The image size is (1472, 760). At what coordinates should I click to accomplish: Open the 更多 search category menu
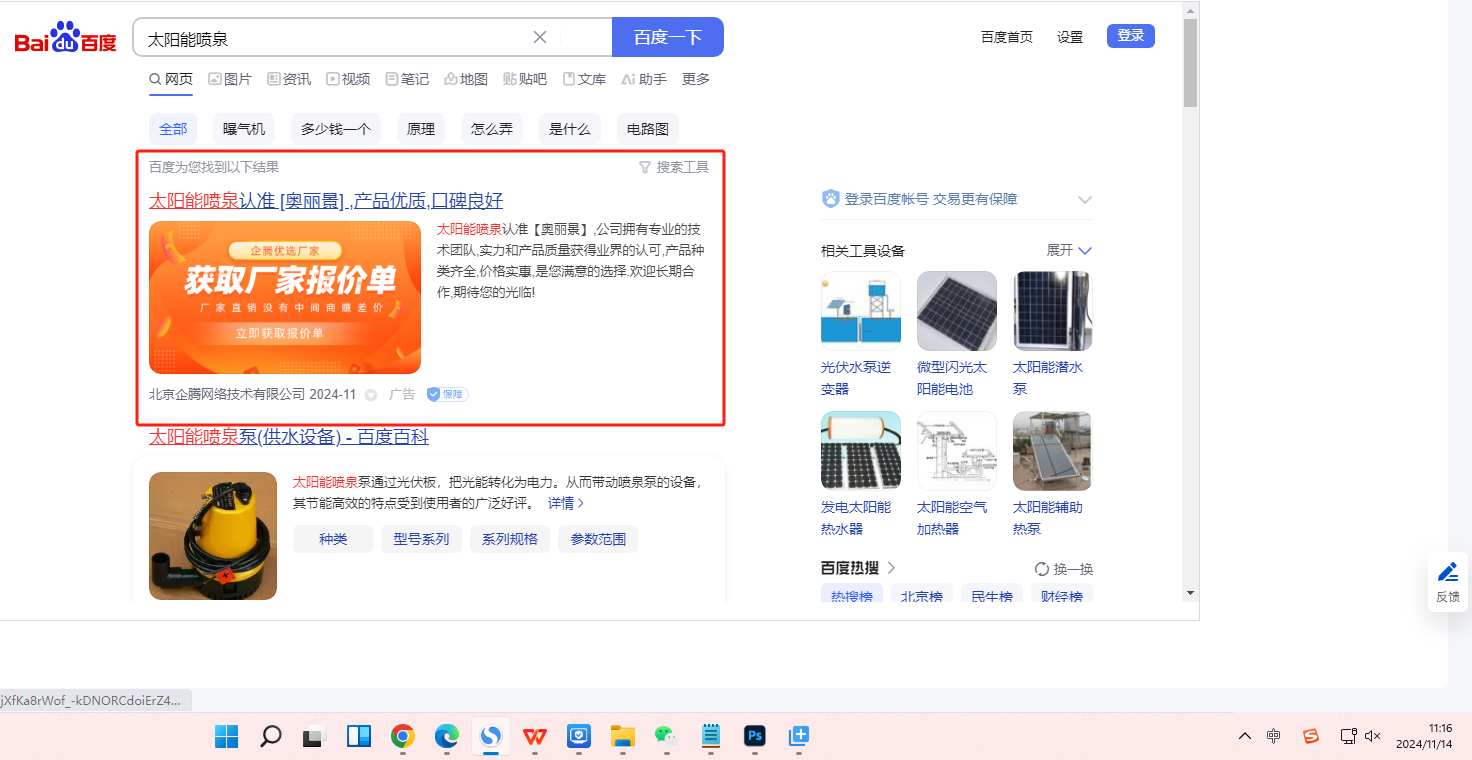coord(696,79)
